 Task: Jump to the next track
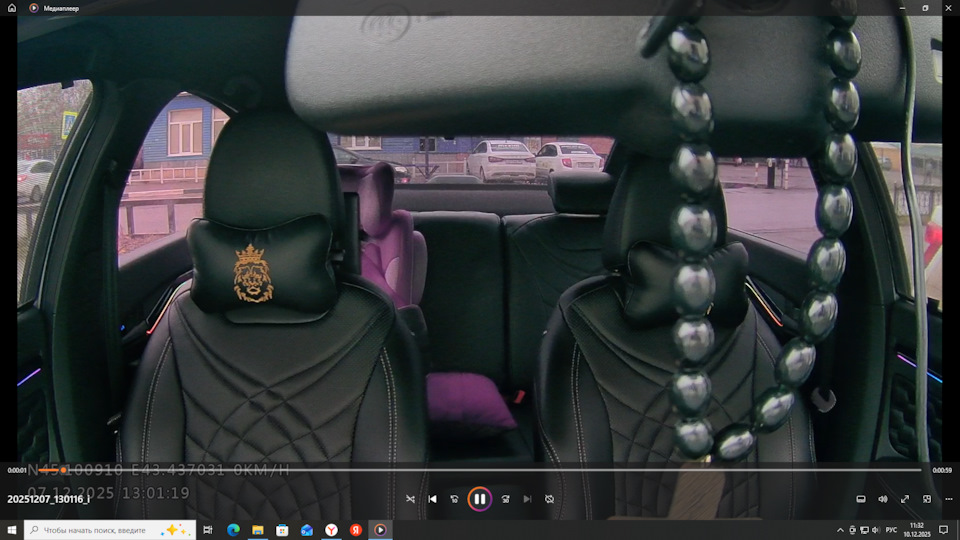click(527, 499)
